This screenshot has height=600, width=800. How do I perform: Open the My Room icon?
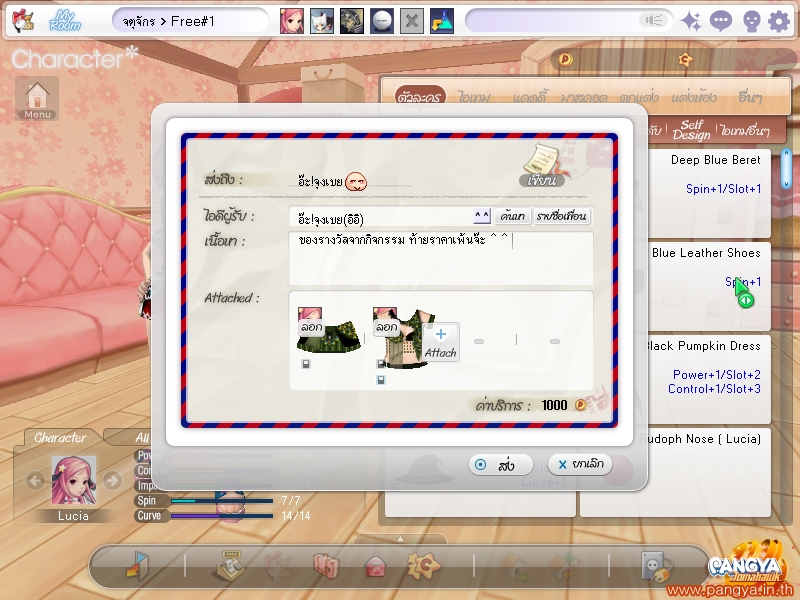(x=65, y=21)
